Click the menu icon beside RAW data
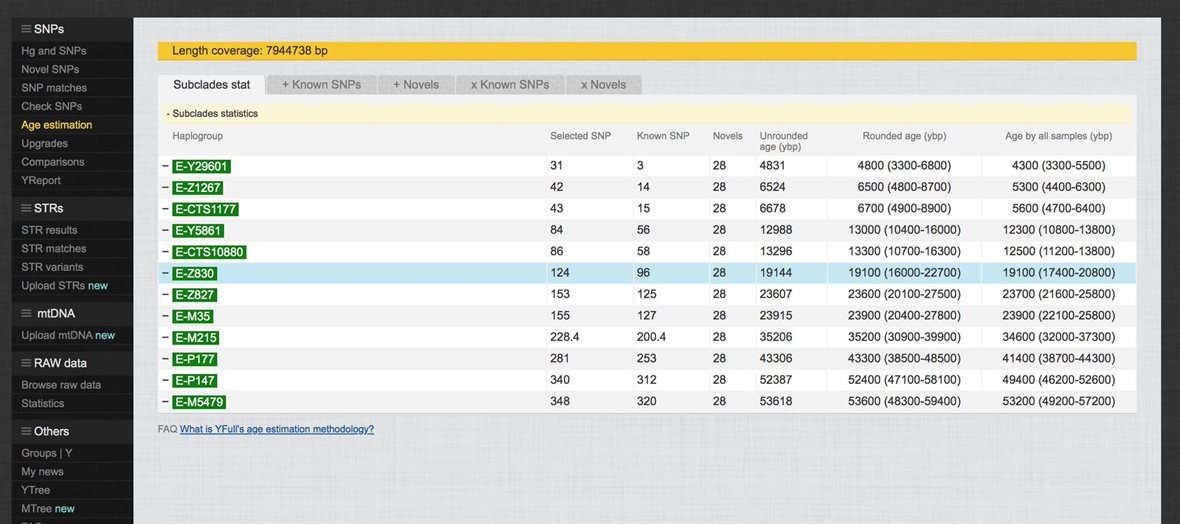The image size is (1180, 524). pos(27,363)
